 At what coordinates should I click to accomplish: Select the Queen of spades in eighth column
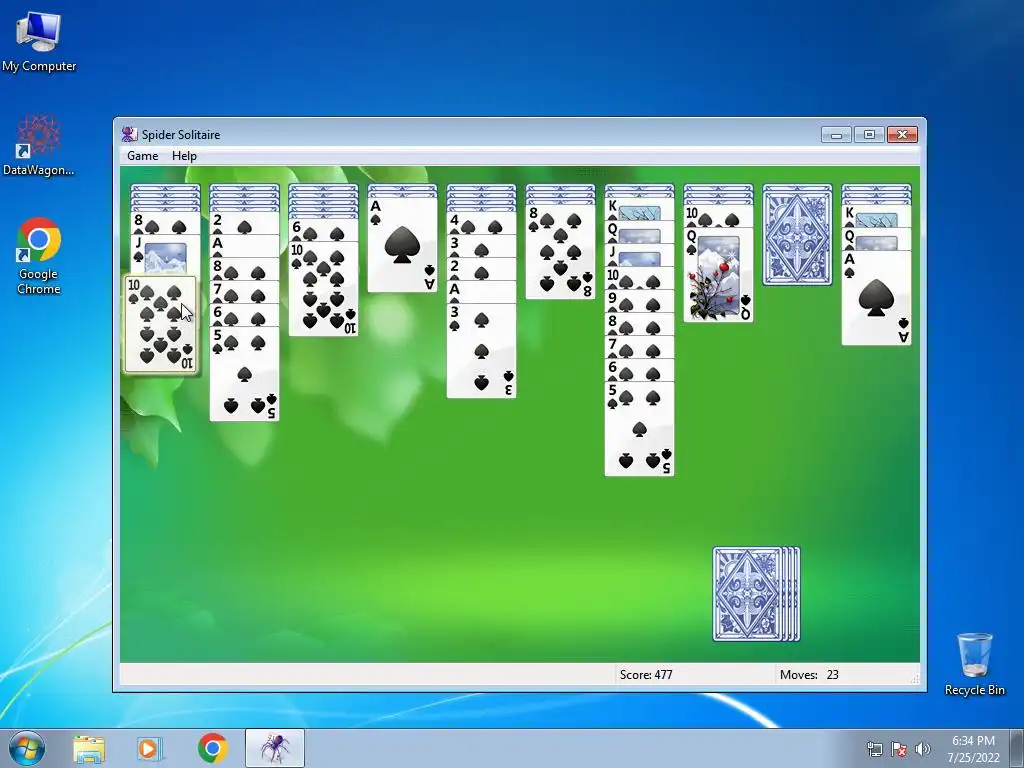pos(718,274)
